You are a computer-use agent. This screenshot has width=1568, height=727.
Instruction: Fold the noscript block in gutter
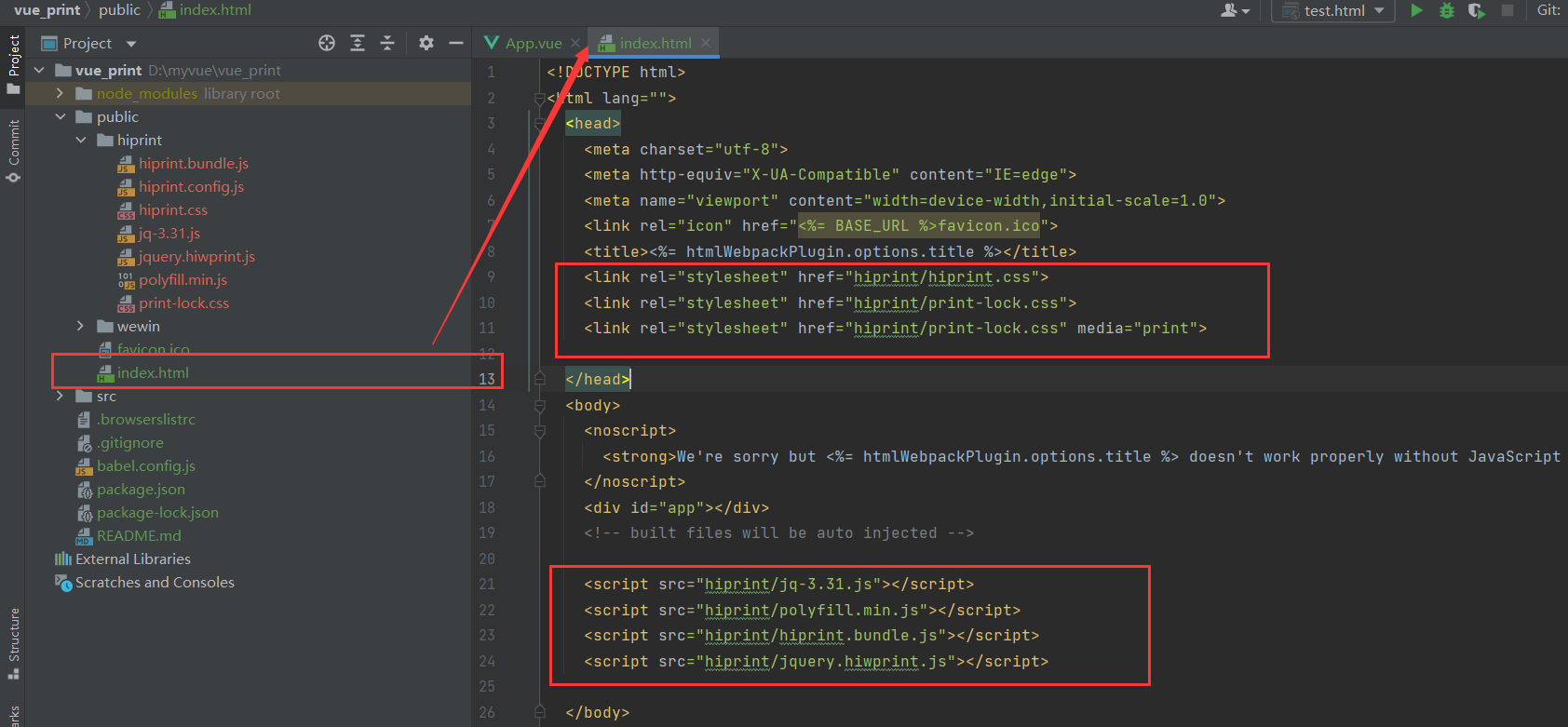(540, 431)
